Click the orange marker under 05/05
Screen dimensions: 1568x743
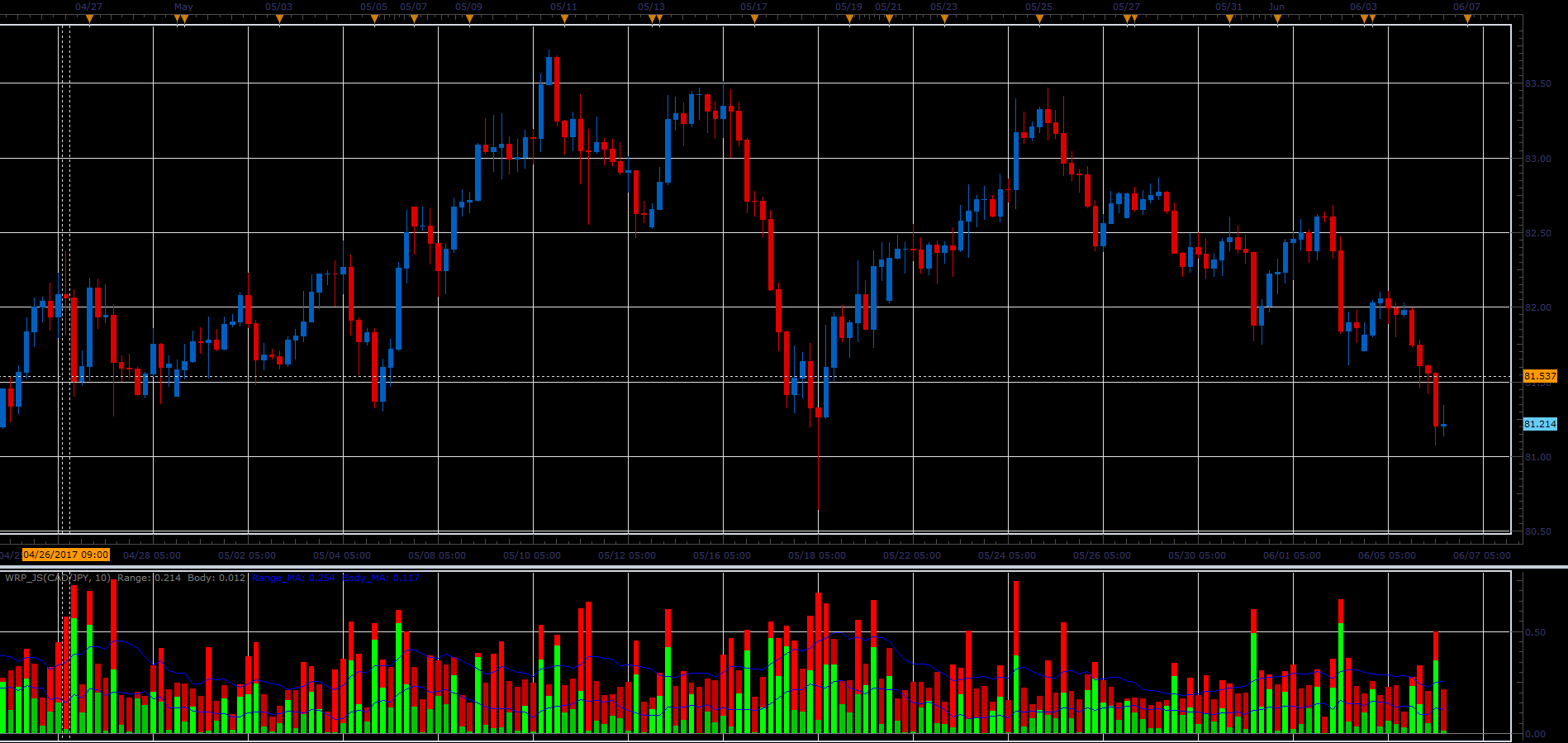tap(374, 19)
